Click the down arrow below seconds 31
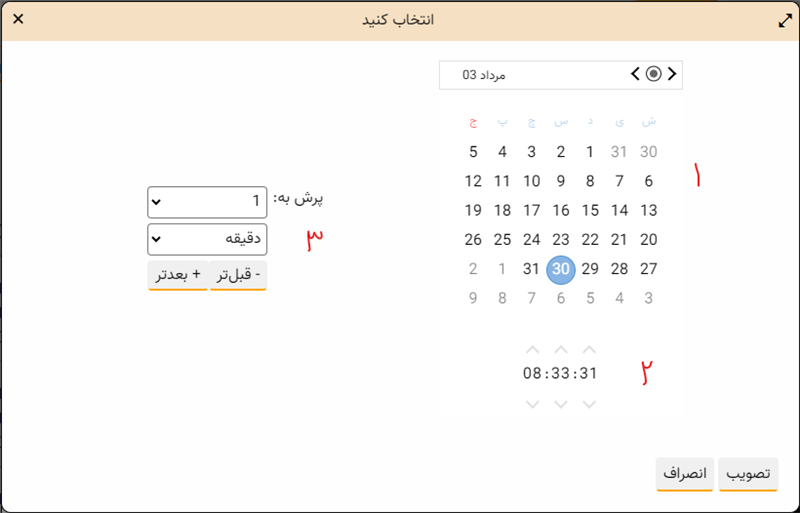Image resolution: width=800 pixels, height=513 pixels. click(589, 404)
